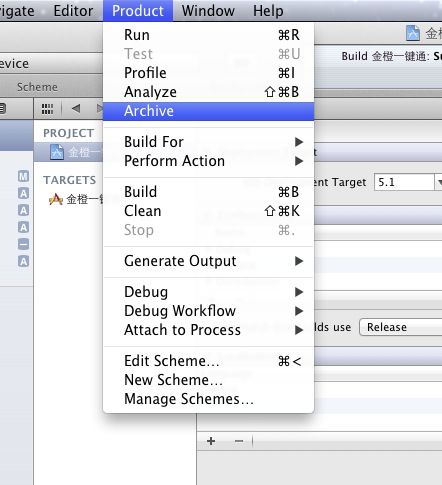Expand the Perform Action submenu

(208, 161)
